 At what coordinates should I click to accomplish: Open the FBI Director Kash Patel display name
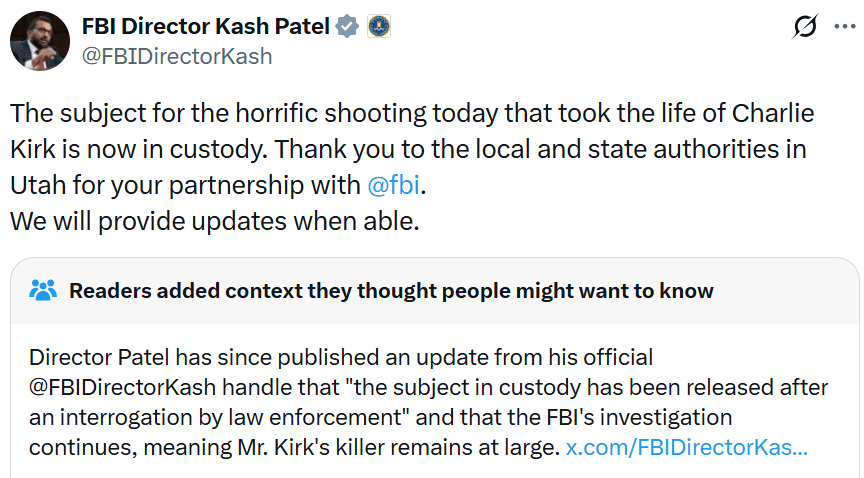click(205, 27)
